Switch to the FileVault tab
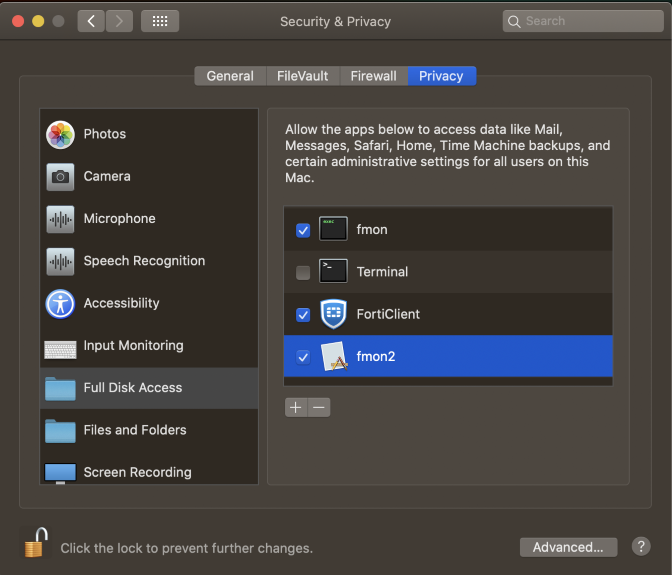The image size is (672, 575). coord(303,76)
